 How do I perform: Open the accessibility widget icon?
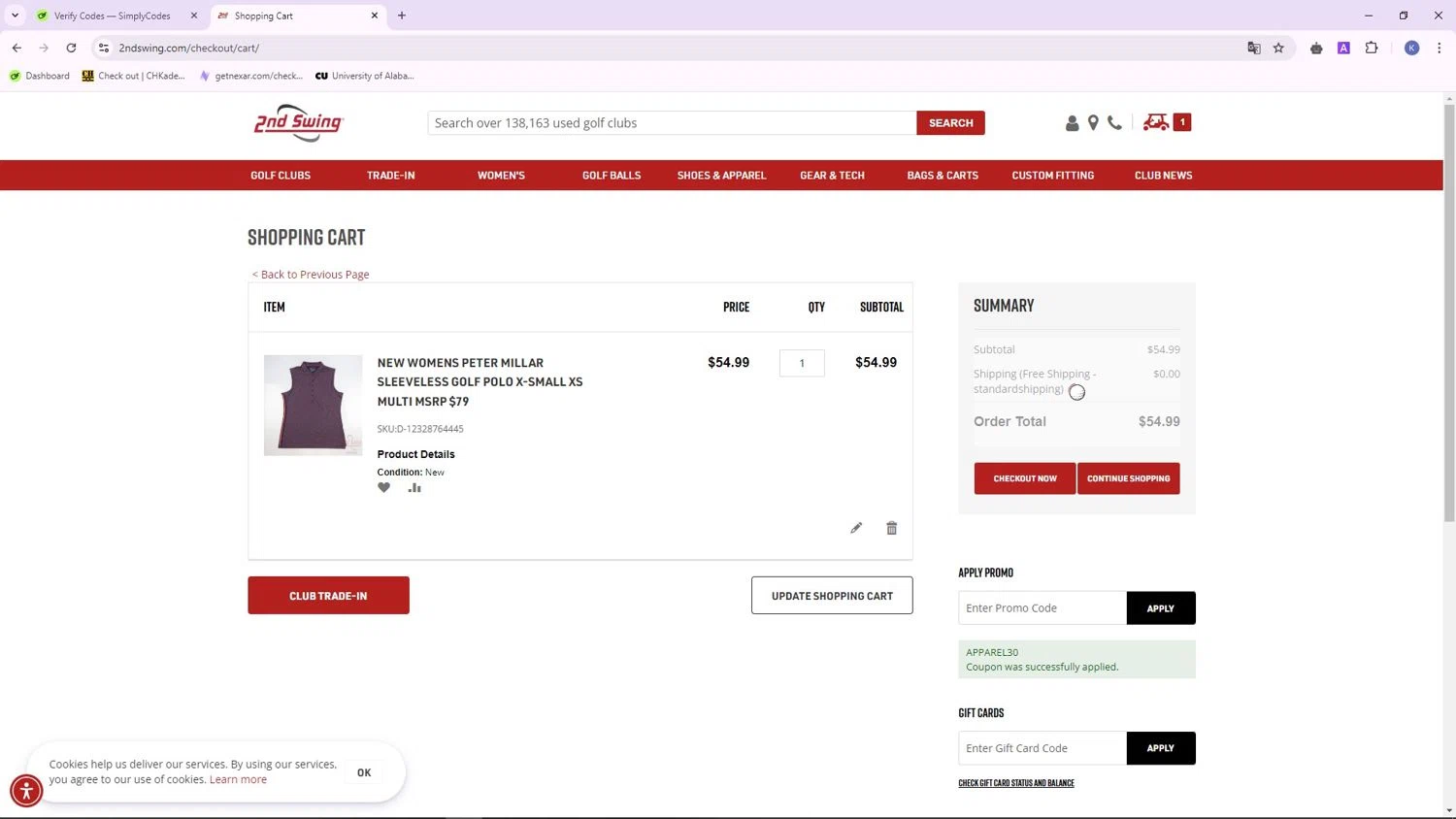click(26, 791)
